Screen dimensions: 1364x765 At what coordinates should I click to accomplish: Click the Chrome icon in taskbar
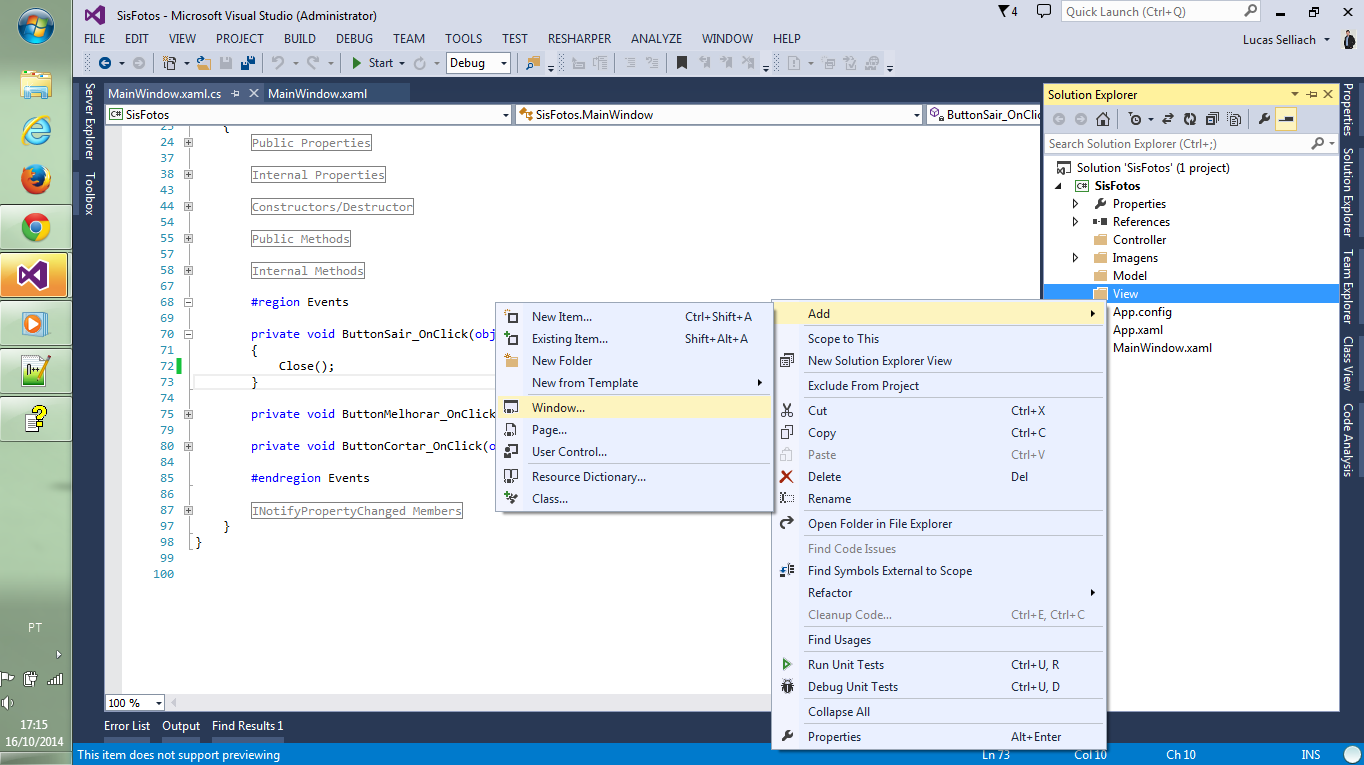[36, 228]
